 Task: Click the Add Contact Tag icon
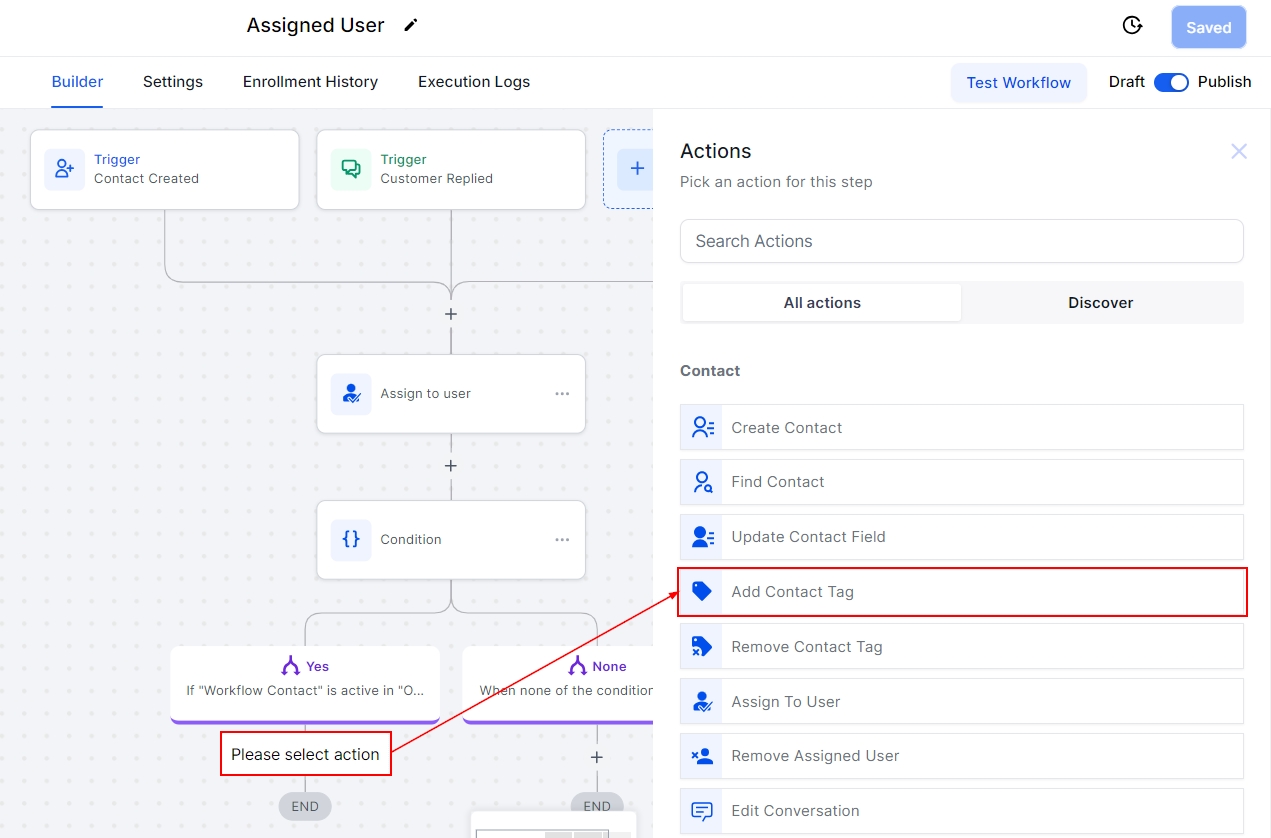pyautogui.click(x=702, y=592)
